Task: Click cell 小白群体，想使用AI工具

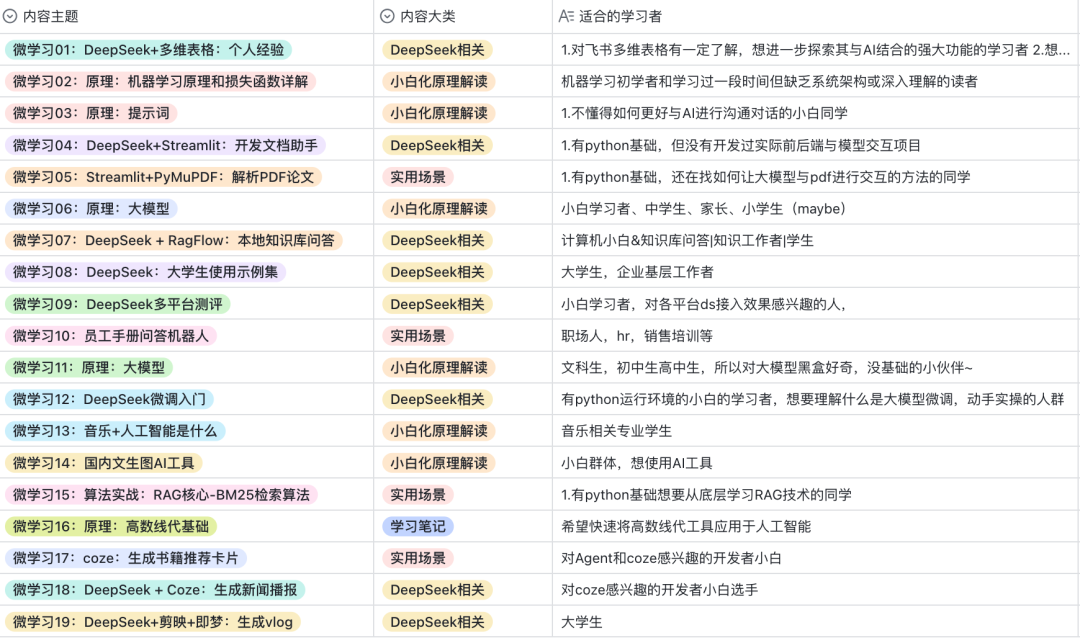Action: coord(816,463)
